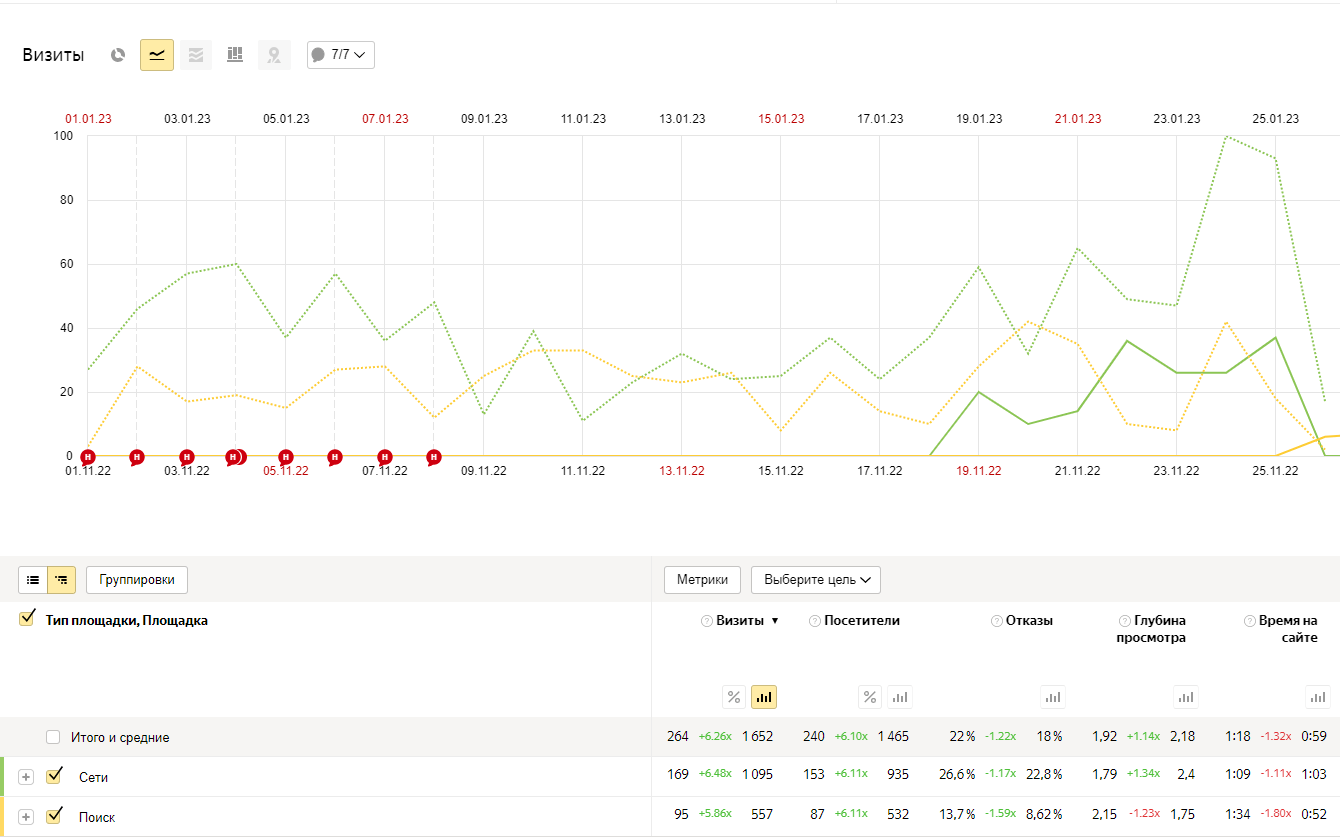Screen dimensions: 1340x840
Task: Click the 1 465 total visitors value
Action: pos(894,737)
